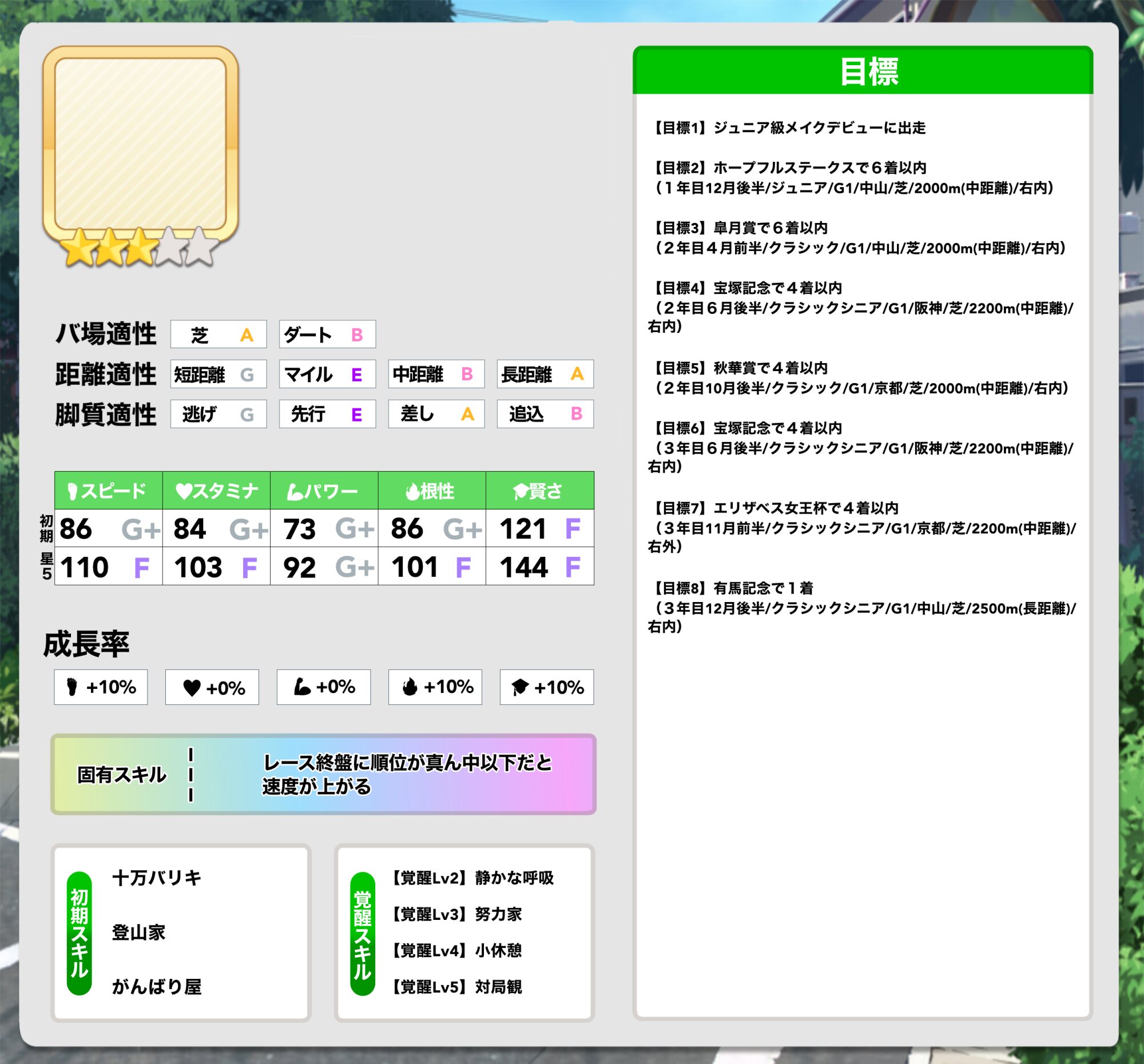Select the 覚醒Lv5 対局観 skill
Screen dimensions: 1144x1064
(x=456, y=987)
